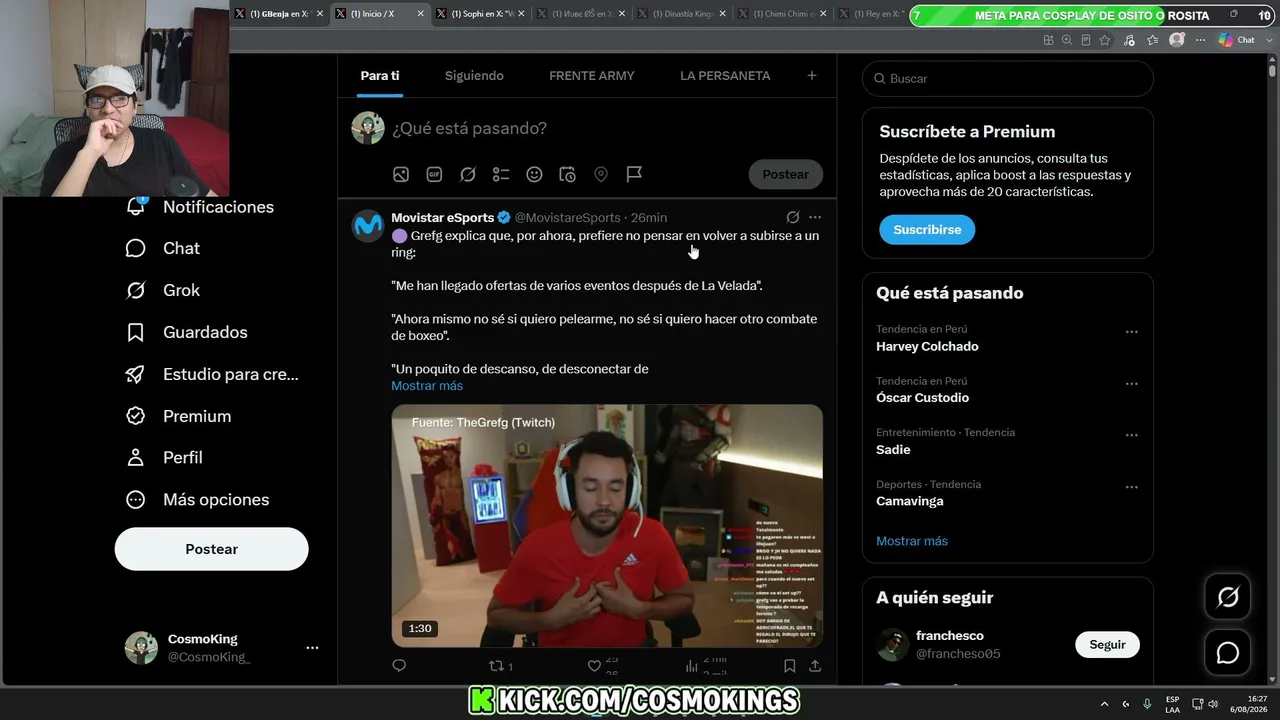Open the taskbar volume control
The image size is (1280, 720).
(x=1213, y=704)
